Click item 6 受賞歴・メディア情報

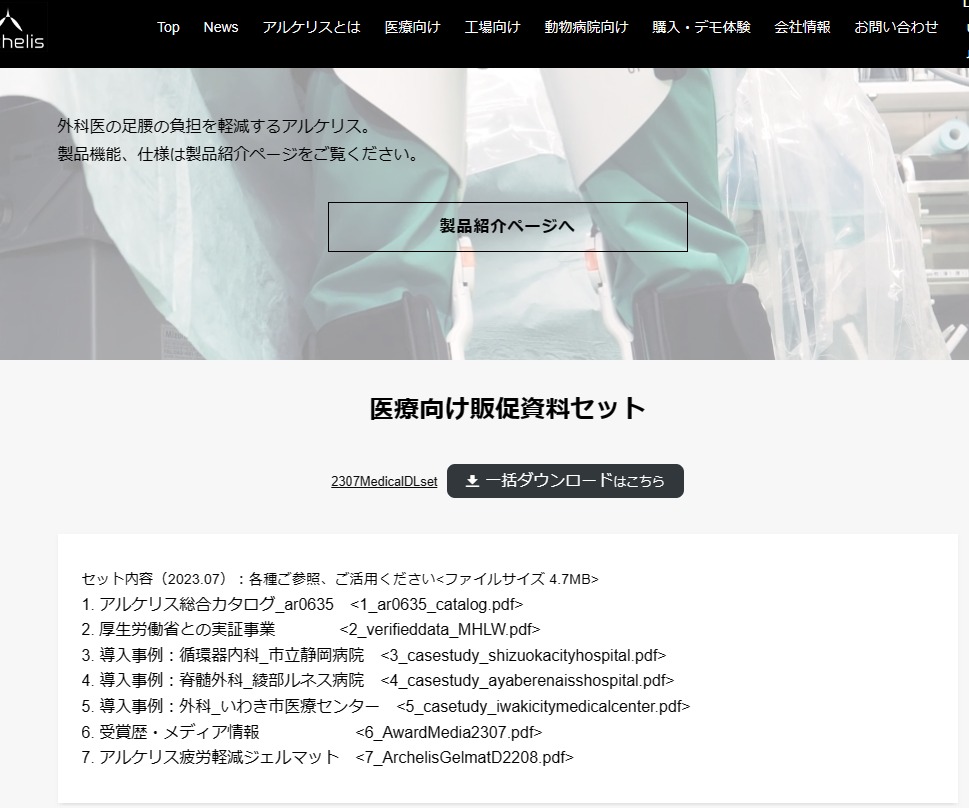pos(171,732)
